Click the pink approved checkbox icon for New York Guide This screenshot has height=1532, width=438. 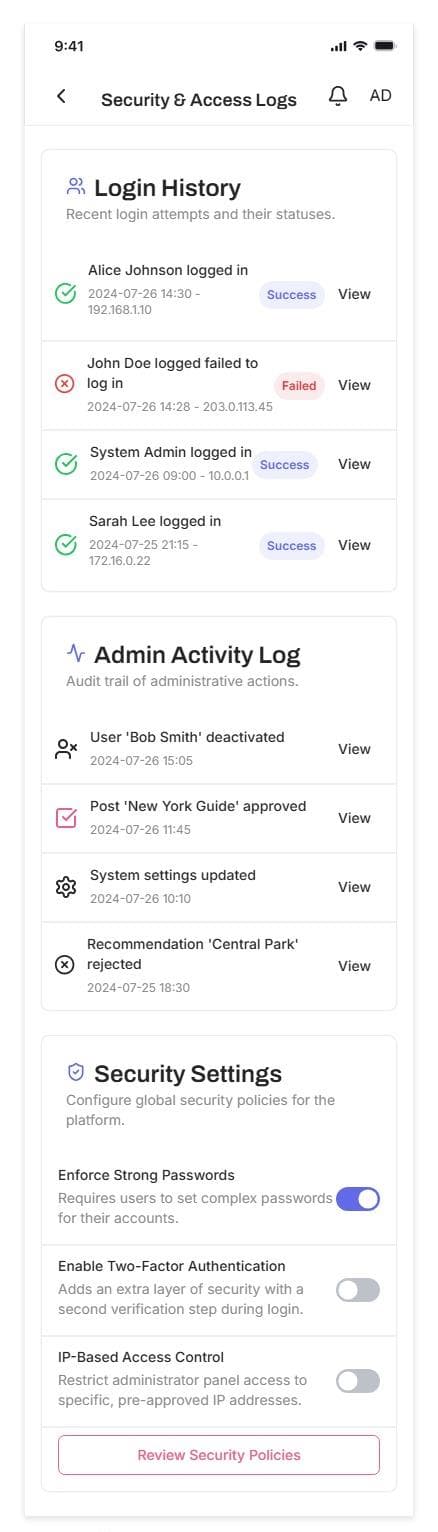point(65,818)
